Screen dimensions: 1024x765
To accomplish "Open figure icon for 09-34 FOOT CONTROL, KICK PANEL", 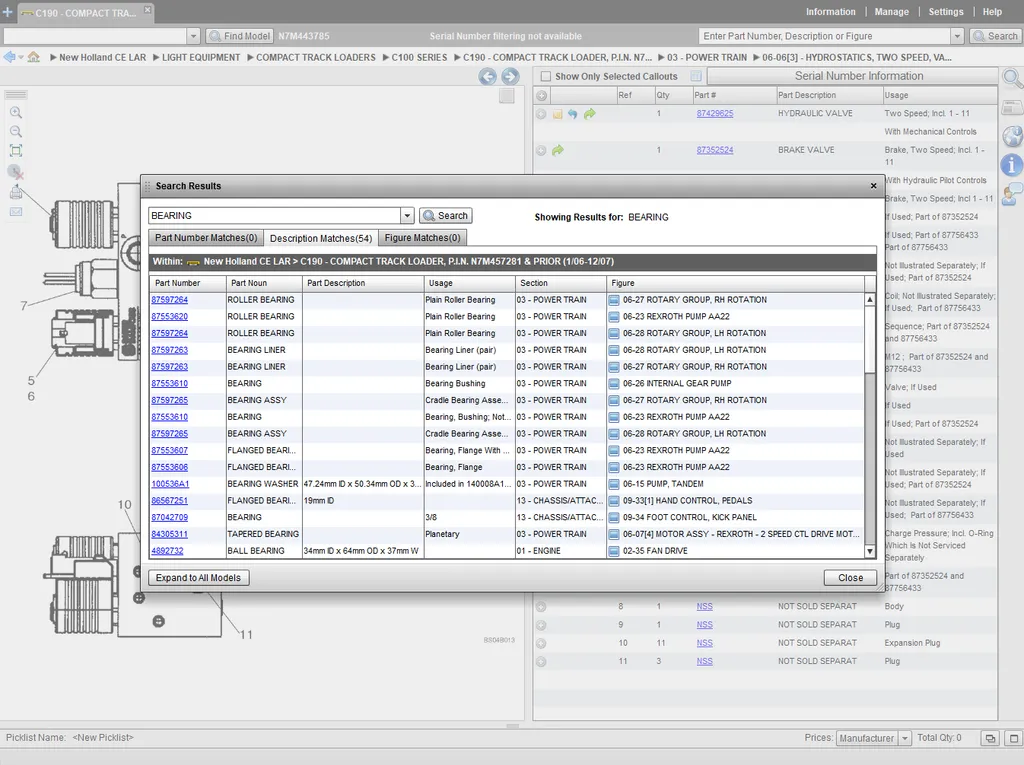I will 614,517.
